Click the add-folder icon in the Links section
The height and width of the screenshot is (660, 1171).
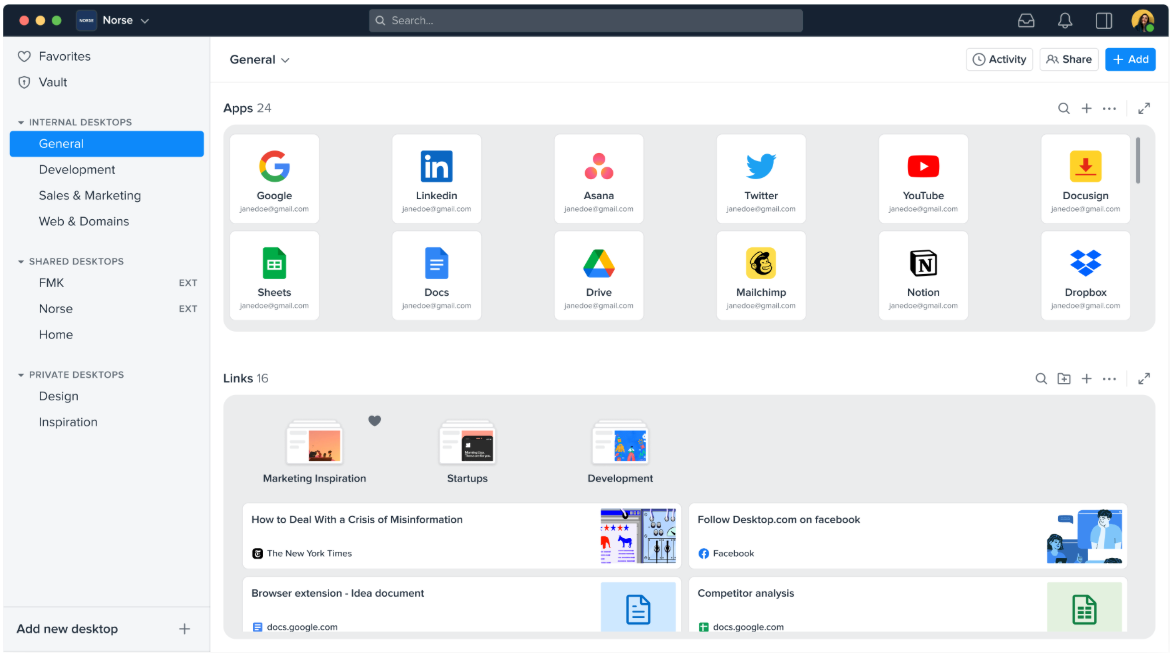(1063, 378)
